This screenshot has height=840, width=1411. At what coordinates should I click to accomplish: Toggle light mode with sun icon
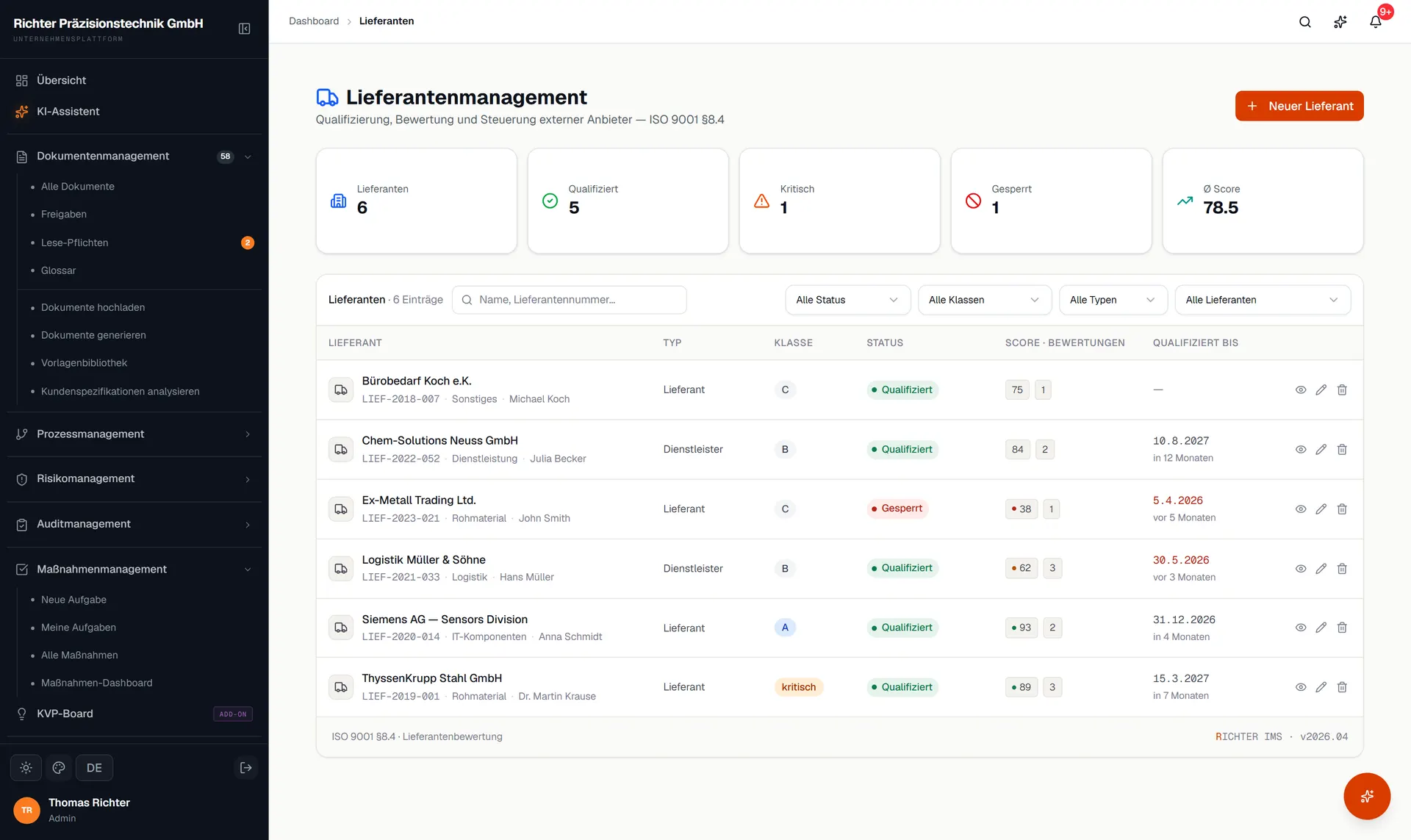click(26, 768)
